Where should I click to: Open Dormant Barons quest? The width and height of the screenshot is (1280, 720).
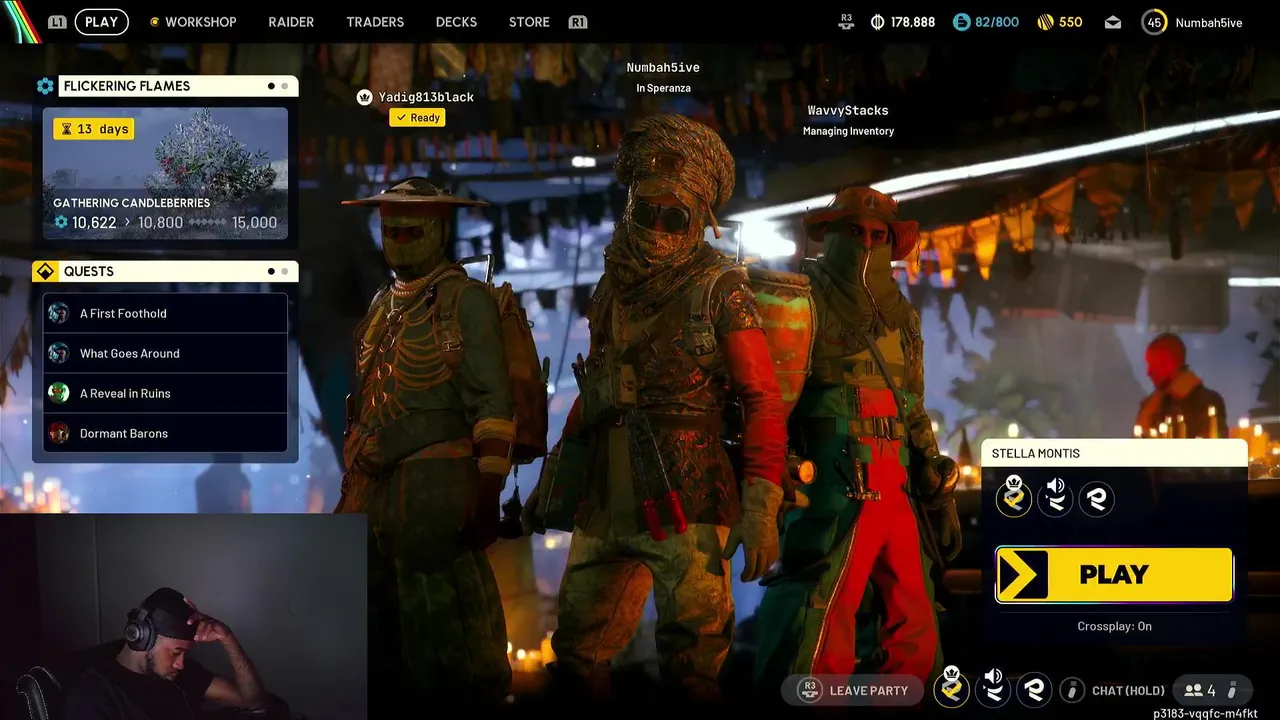click(165, 433)
